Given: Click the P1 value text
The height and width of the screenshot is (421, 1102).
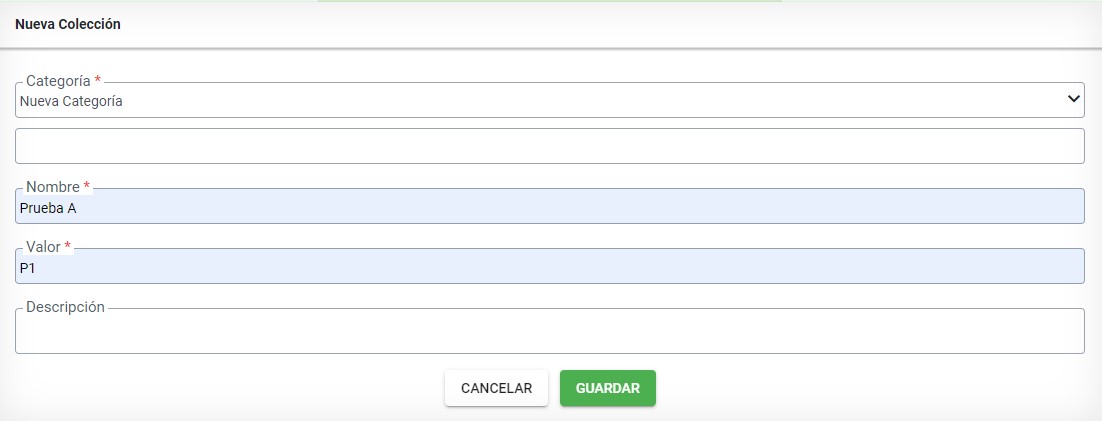Looking at the screenshot, I should click(28, 269).
